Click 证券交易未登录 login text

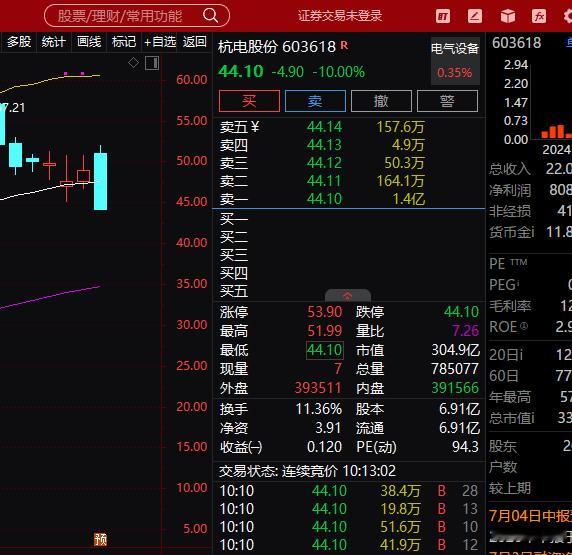(x=340, y=16)
